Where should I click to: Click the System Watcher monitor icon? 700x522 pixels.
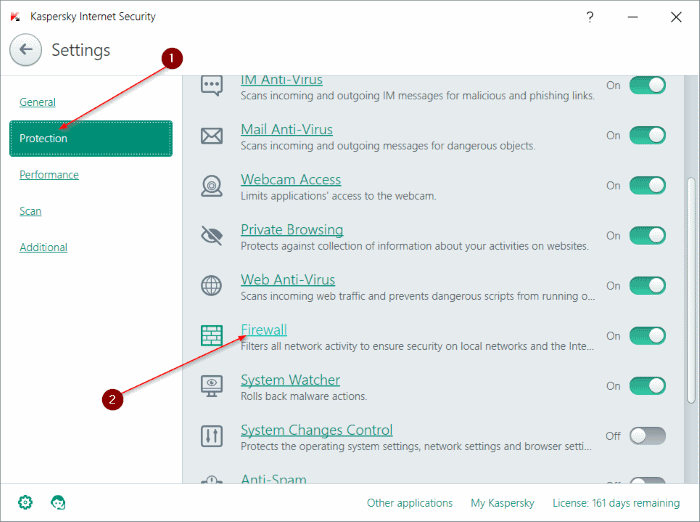(x=212, y=386)
